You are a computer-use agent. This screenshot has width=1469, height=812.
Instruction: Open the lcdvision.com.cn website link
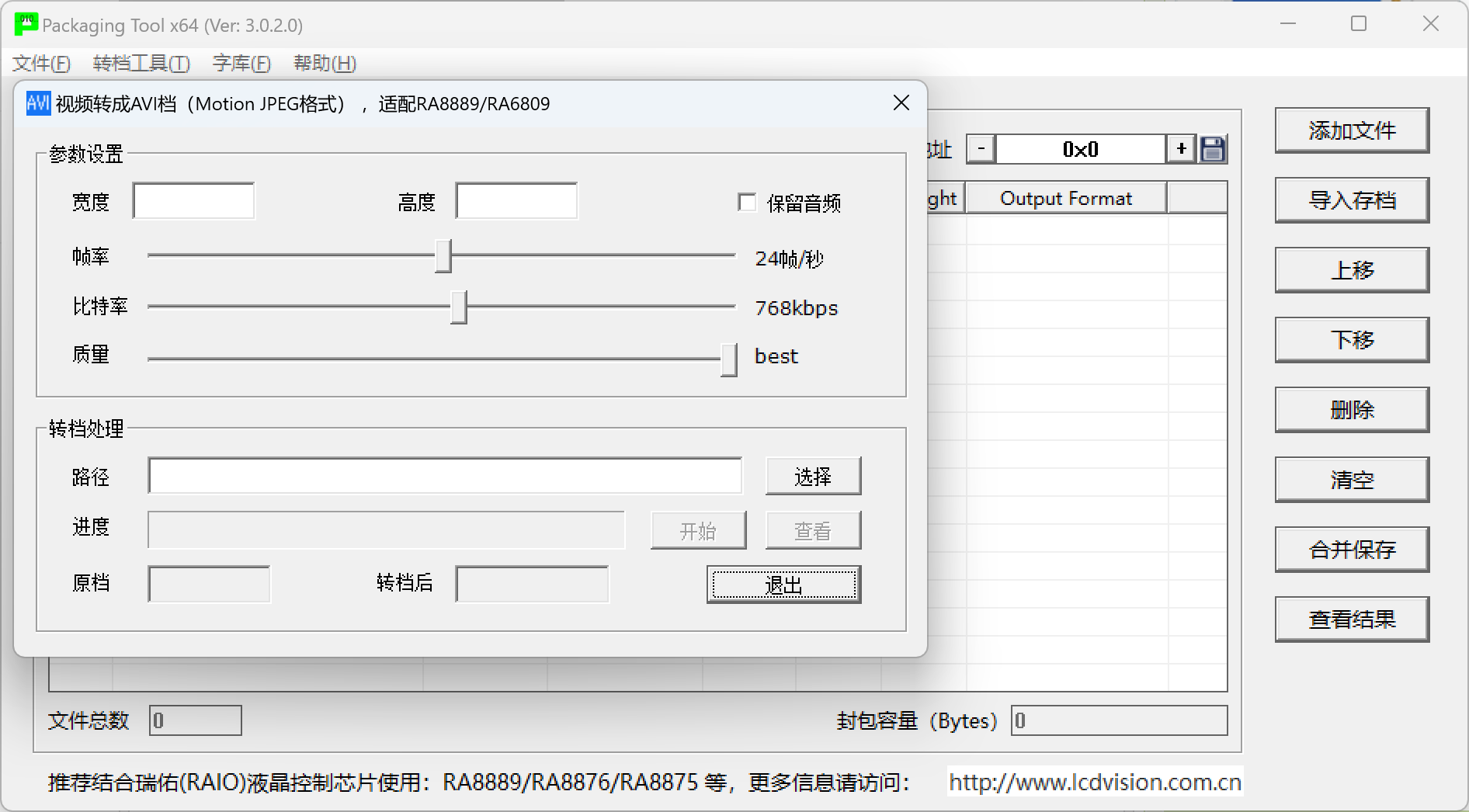(x=1095, y=782)
